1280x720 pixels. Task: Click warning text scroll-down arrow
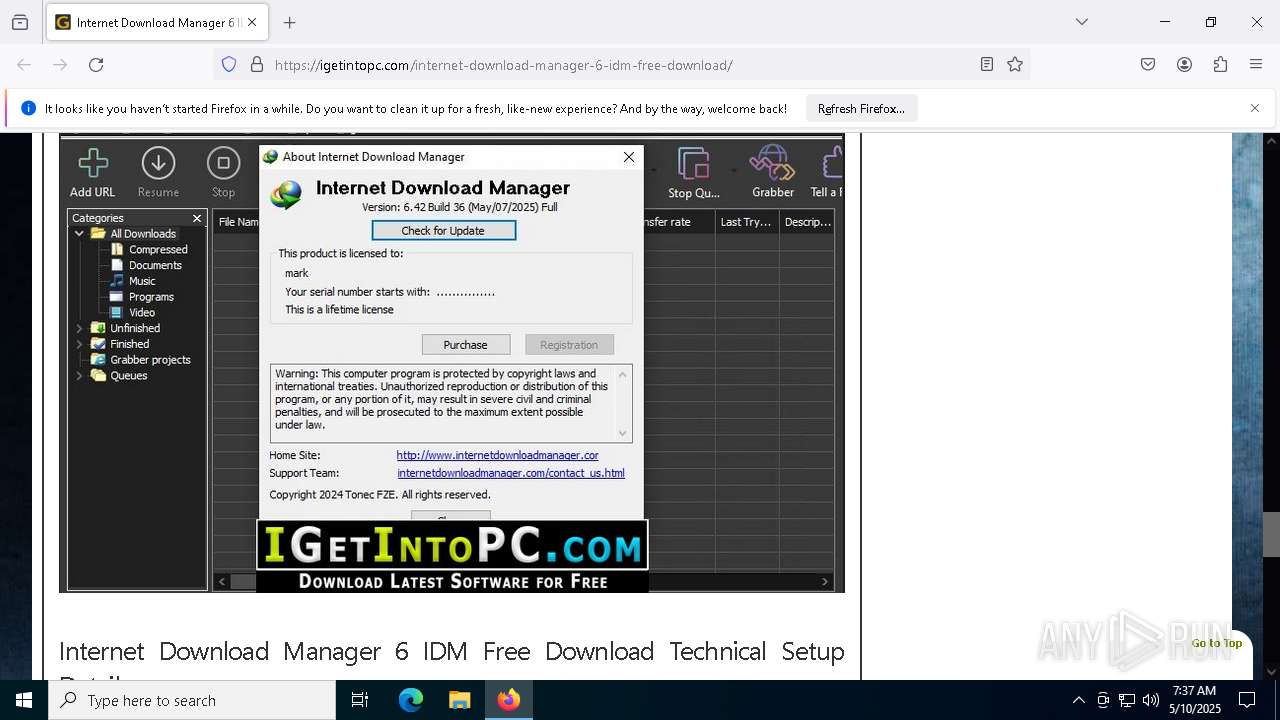click(x=623, y=433)
